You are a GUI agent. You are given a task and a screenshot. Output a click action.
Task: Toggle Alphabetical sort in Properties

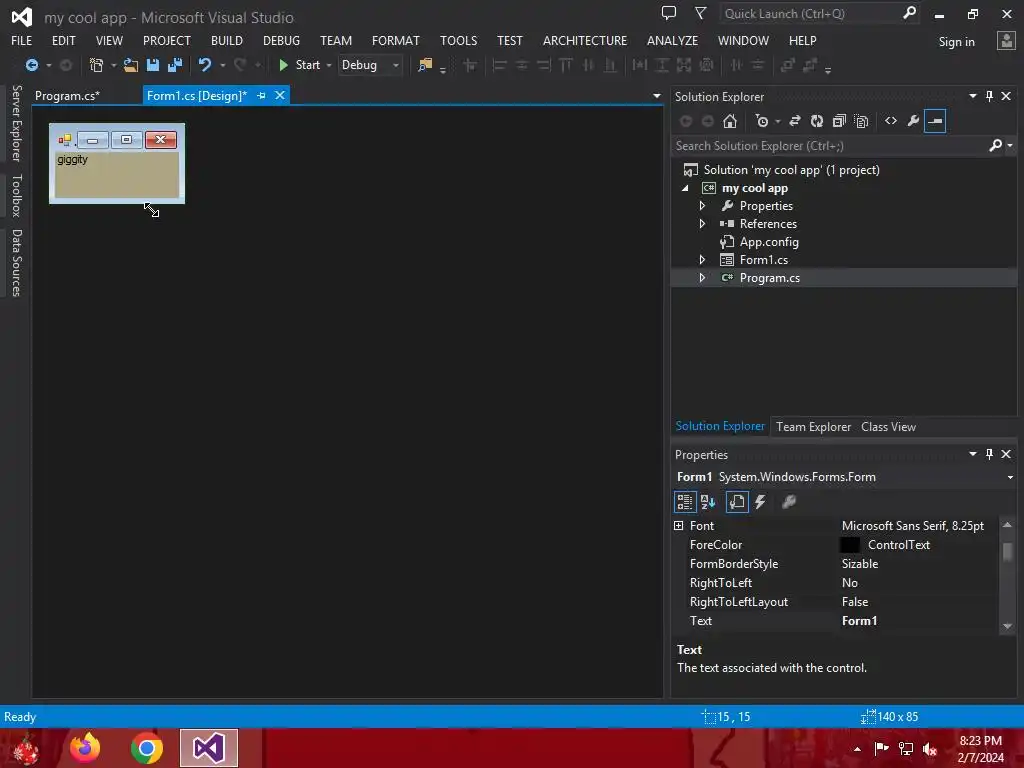click(x=708, y=502)
